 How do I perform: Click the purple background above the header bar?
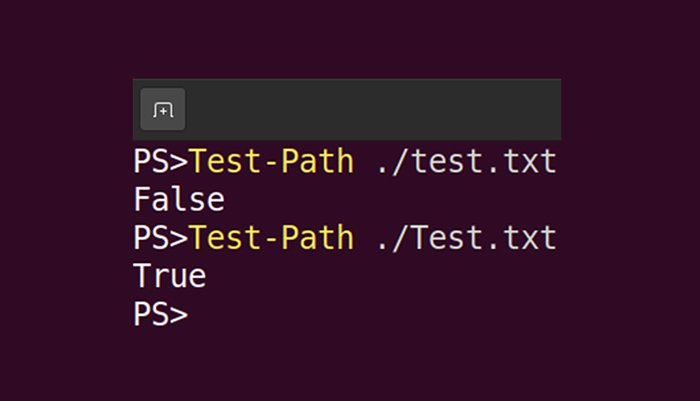coord(350,40)
